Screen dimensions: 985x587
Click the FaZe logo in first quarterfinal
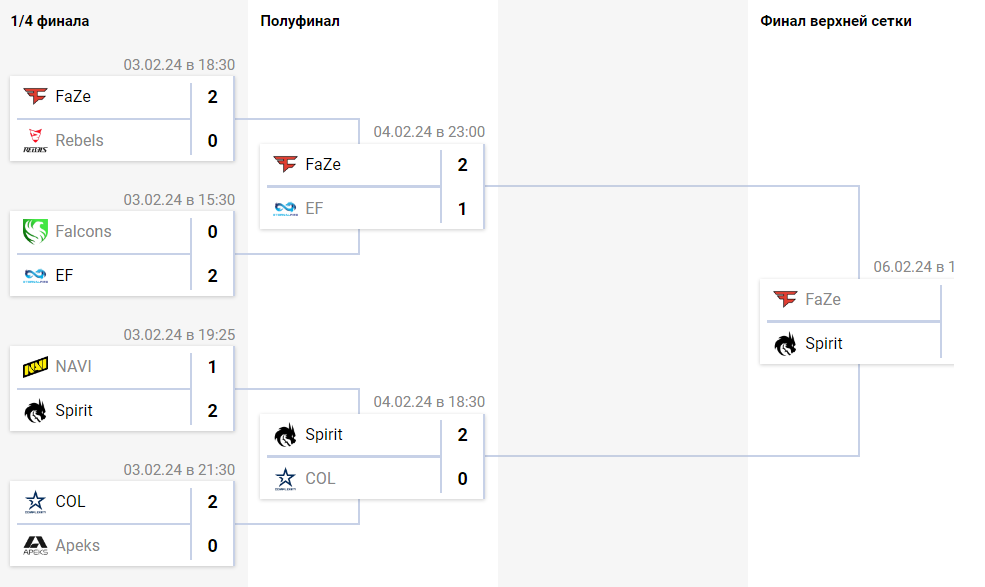coord(35,96)
